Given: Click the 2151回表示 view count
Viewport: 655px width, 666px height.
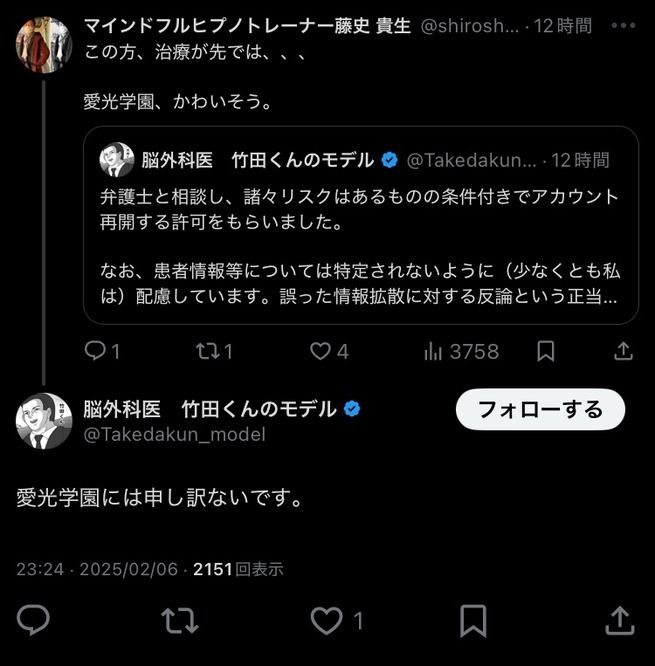Looking at the screenshot, I should pos(238,569).
